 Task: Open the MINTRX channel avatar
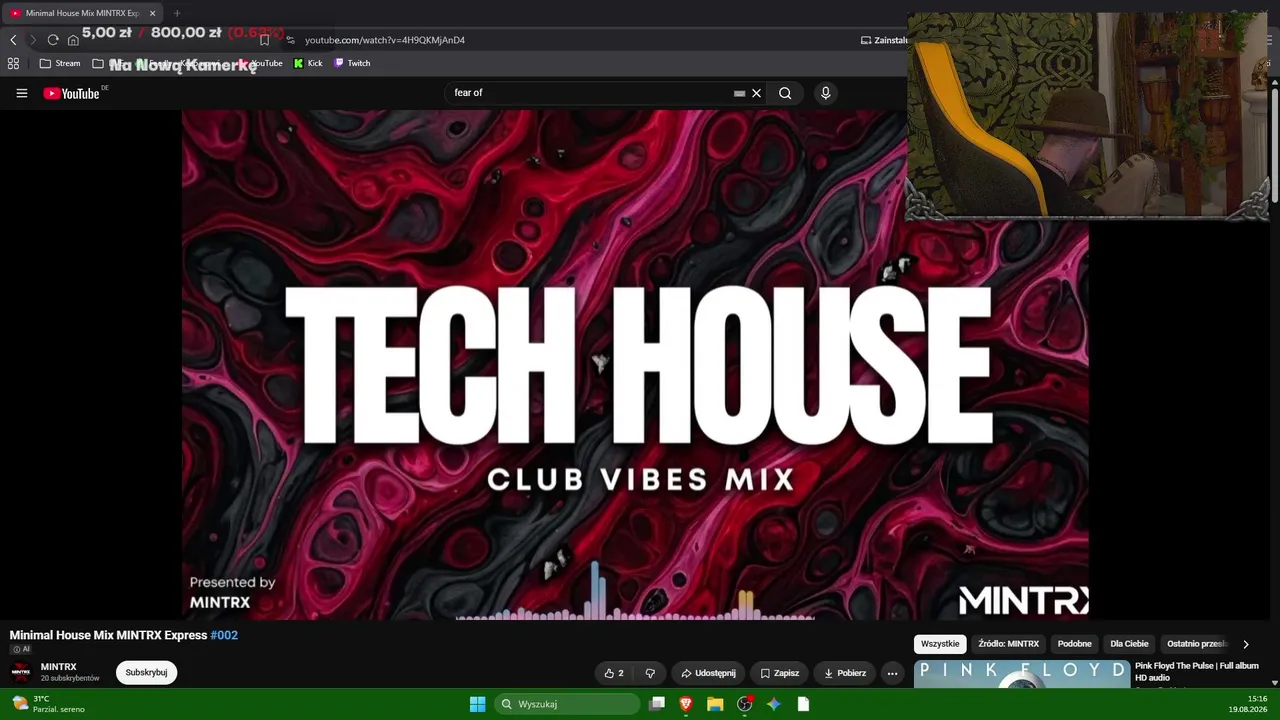tap(21, 672)
